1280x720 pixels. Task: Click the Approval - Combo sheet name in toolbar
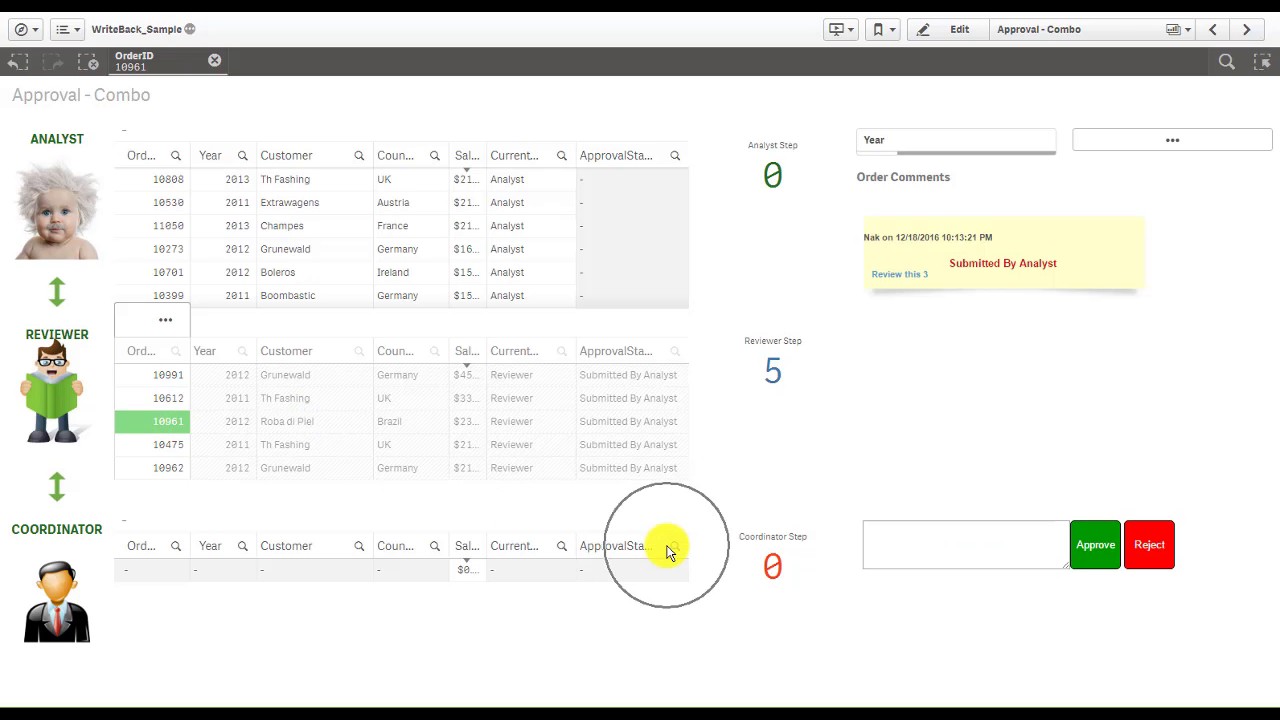1039,29
